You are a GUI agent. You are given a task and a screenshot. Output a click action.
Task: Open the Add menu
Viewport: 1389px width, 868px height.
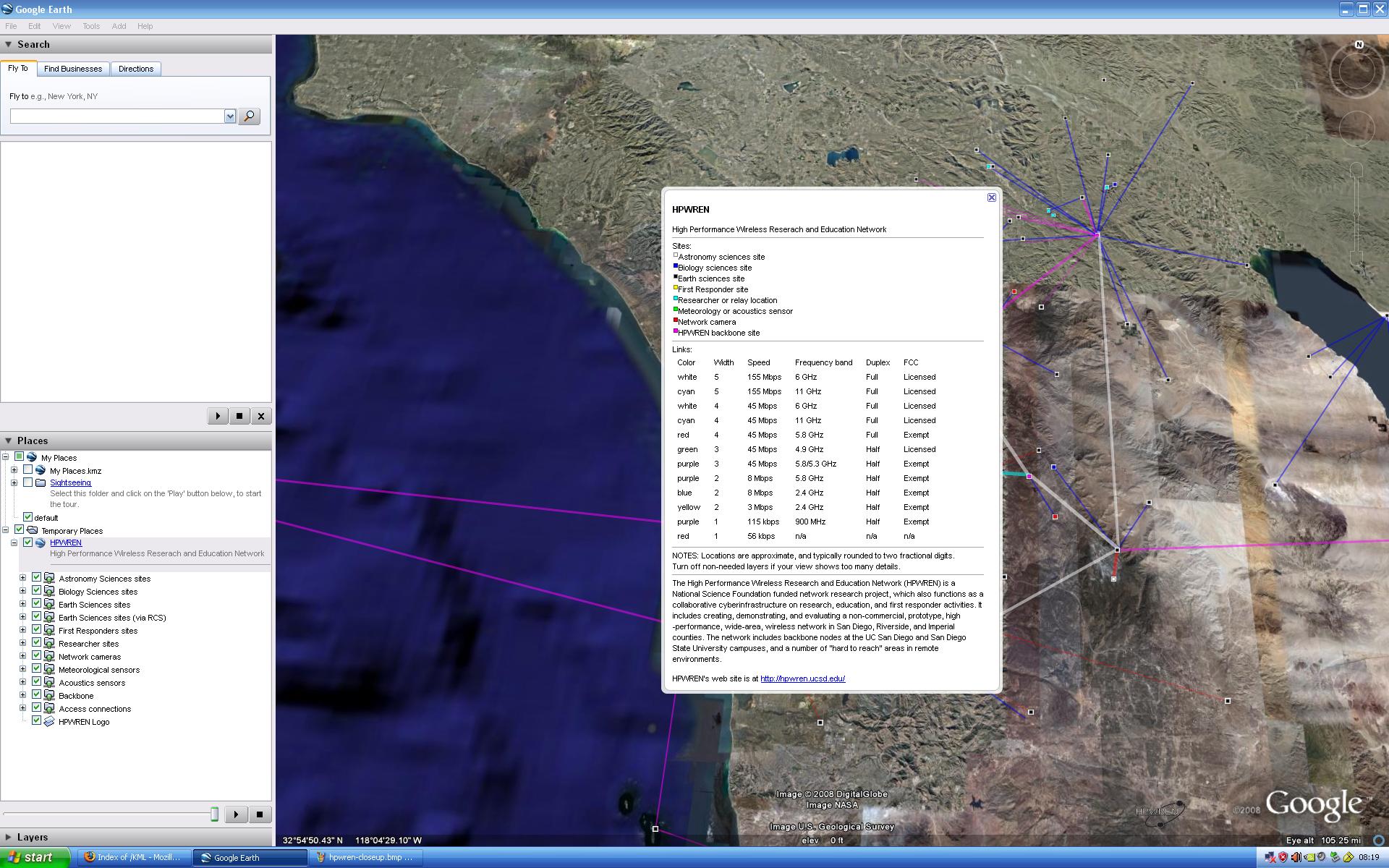[x=119, y=26]
